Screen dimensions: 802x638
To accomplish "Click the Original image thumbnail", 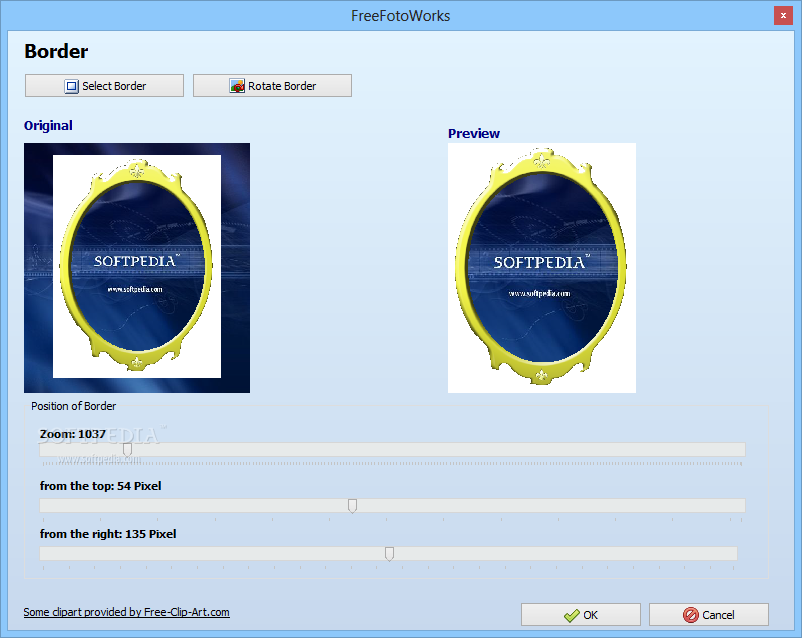I will [137, 268].
